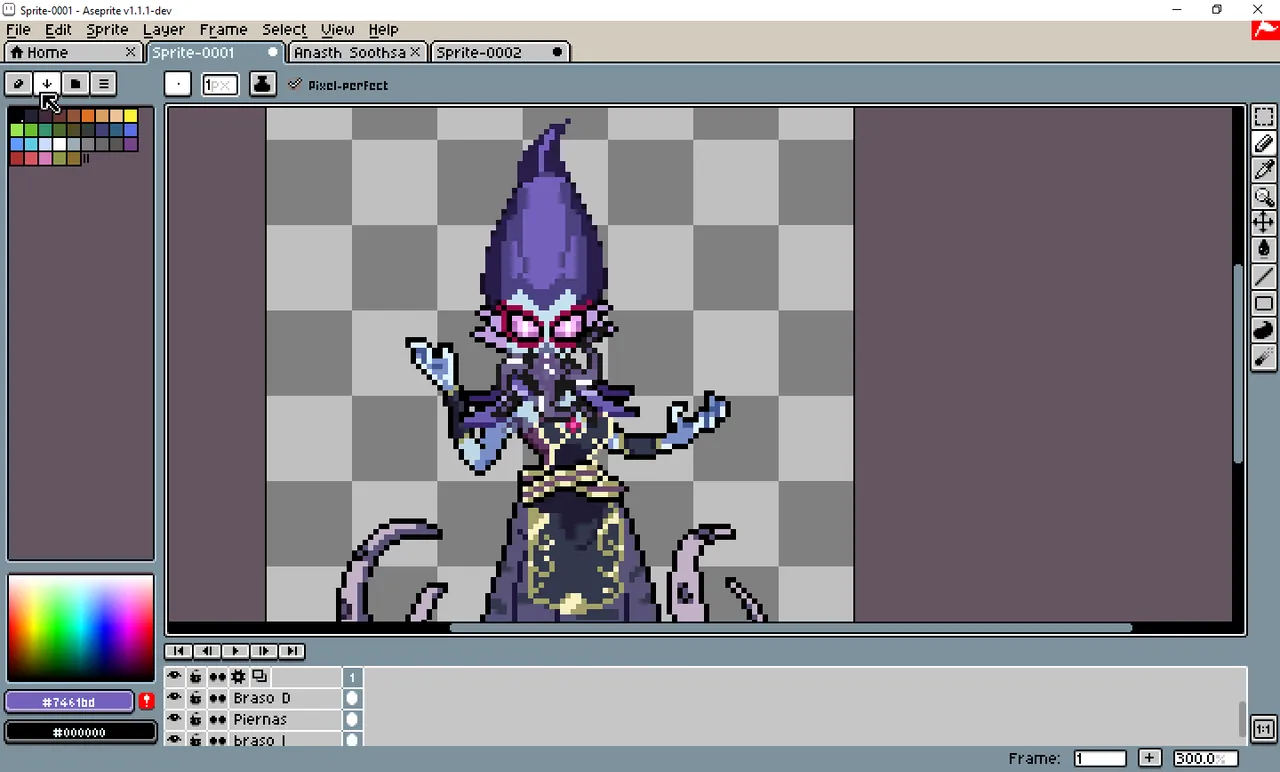Select the Pencil tool

(x=1264, y=144)
